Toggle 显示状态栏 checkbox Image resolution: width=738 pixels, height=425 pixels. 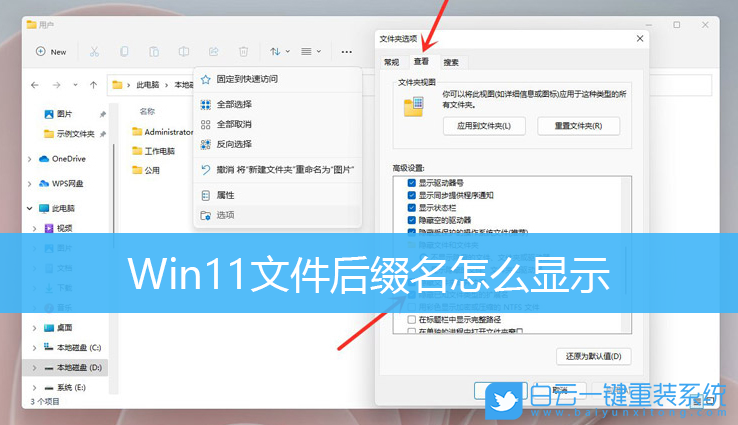click(x=412, y=208)
